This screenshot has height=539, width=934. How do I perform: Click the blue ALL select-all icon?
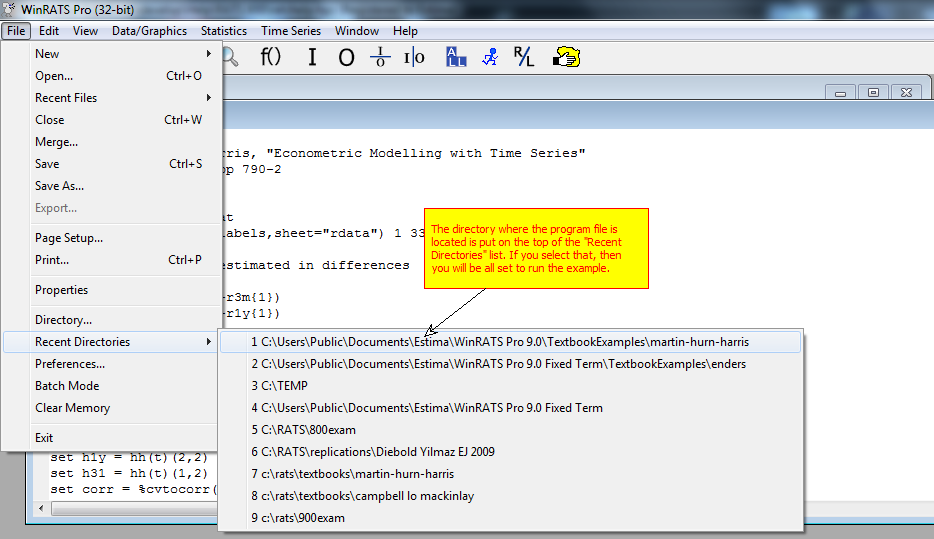(x=456, y=57)
